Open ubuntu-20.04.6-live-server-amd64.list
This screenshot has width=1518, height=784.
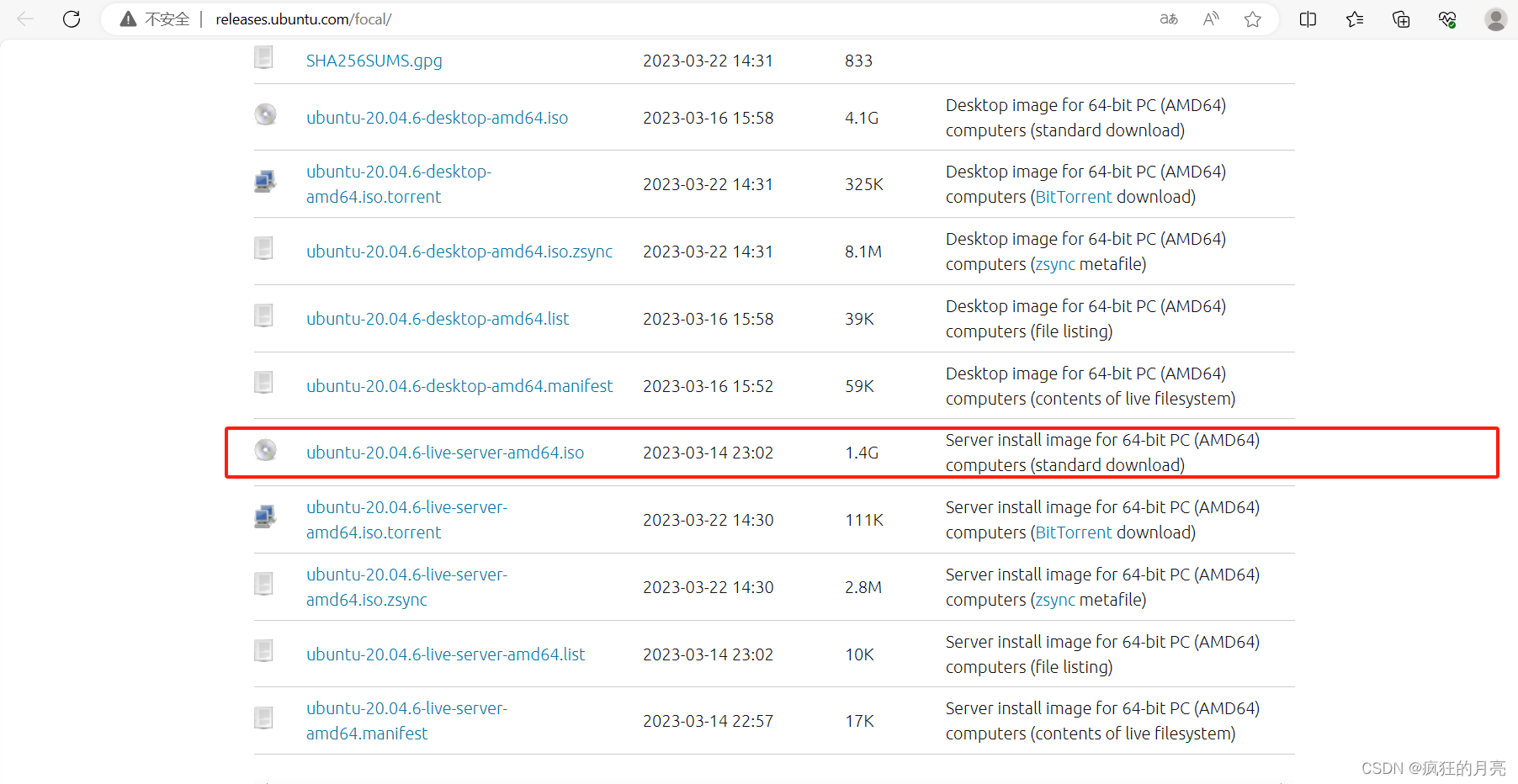click(x=445, y=654)
